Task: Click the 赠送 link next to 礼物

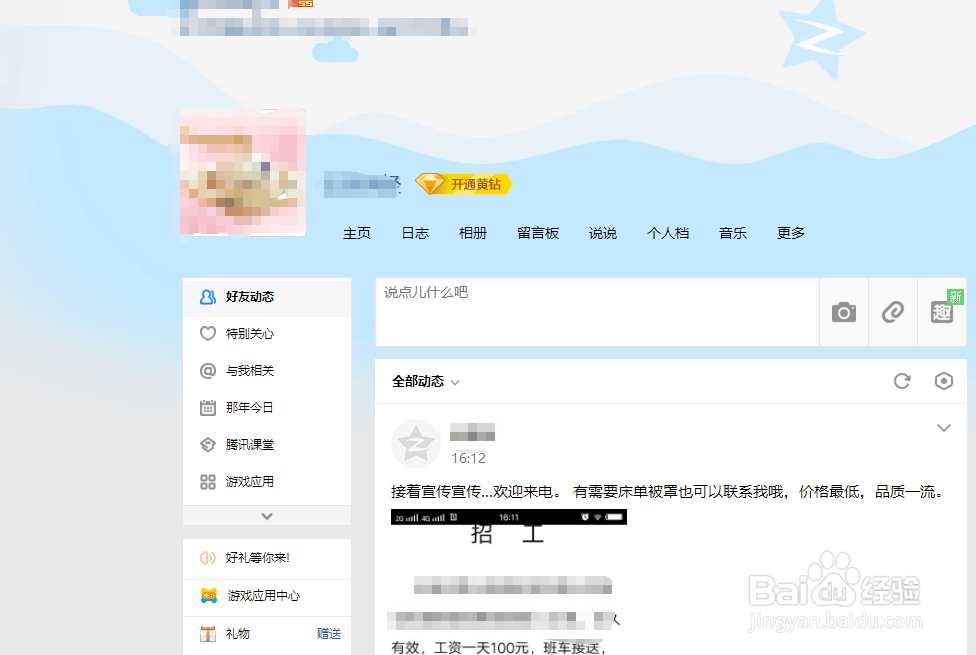Action: [329, 633]
